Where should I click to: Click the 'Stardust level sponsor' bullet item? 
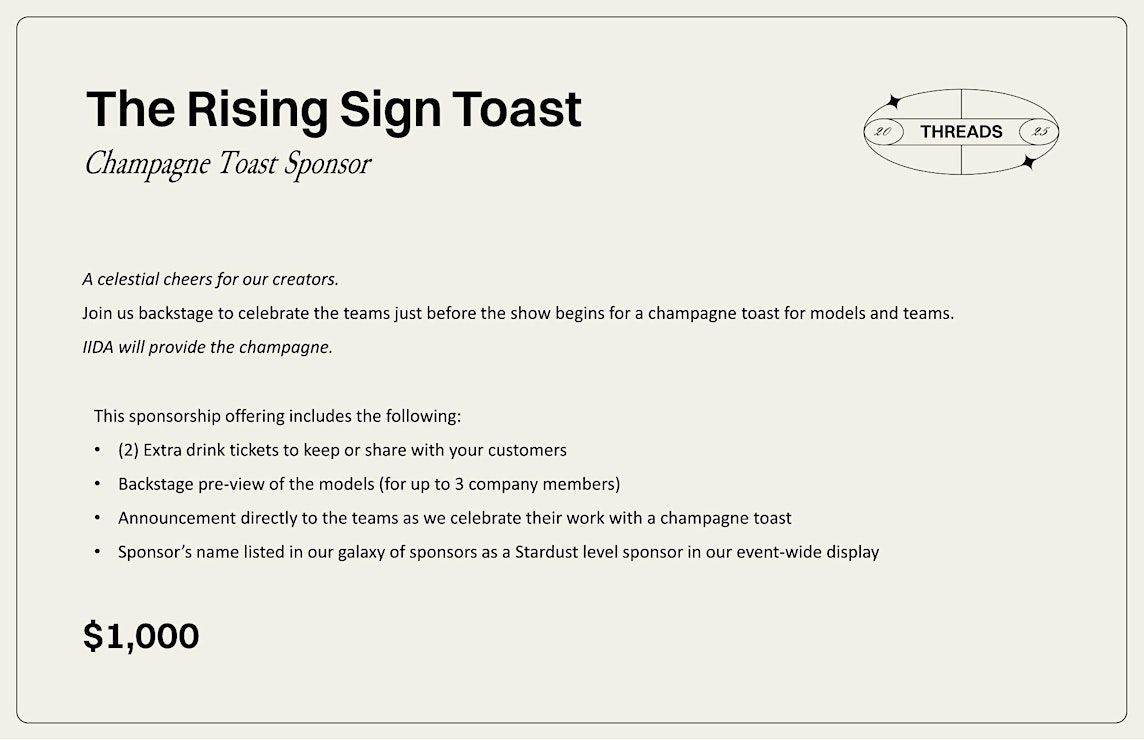(x=498, y=552)
